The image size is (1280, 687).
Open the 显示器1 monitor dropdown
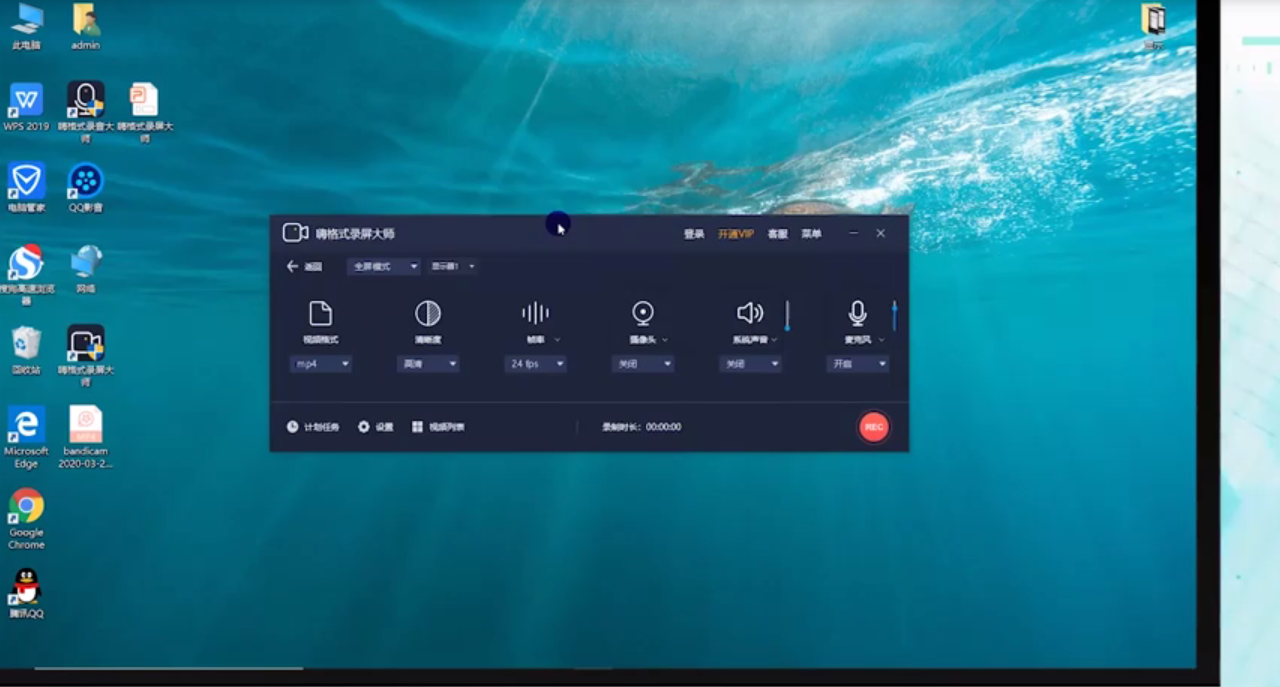coord(453,266)
